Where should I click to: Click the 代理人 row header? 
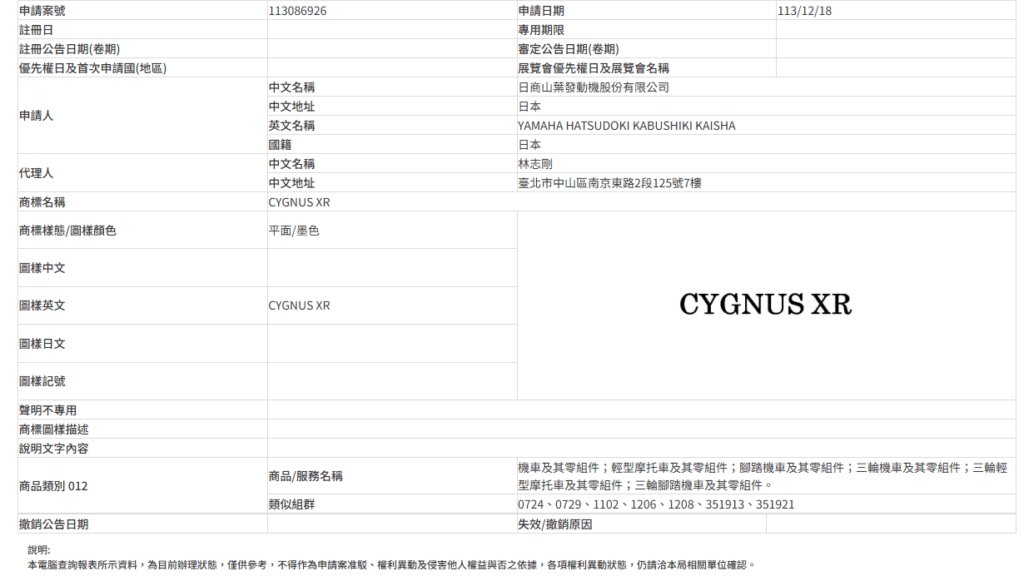pos(36,173)
